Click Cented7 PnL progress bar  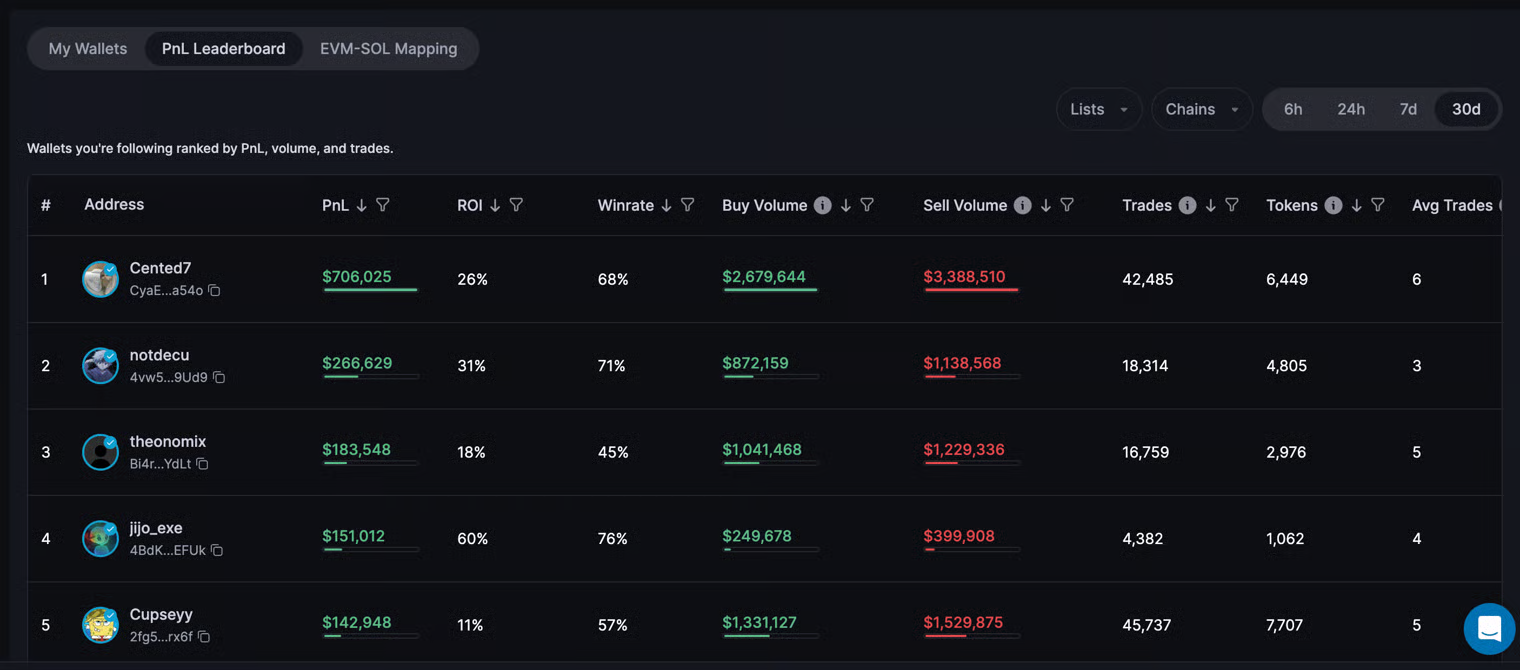(x=370, y=290)
